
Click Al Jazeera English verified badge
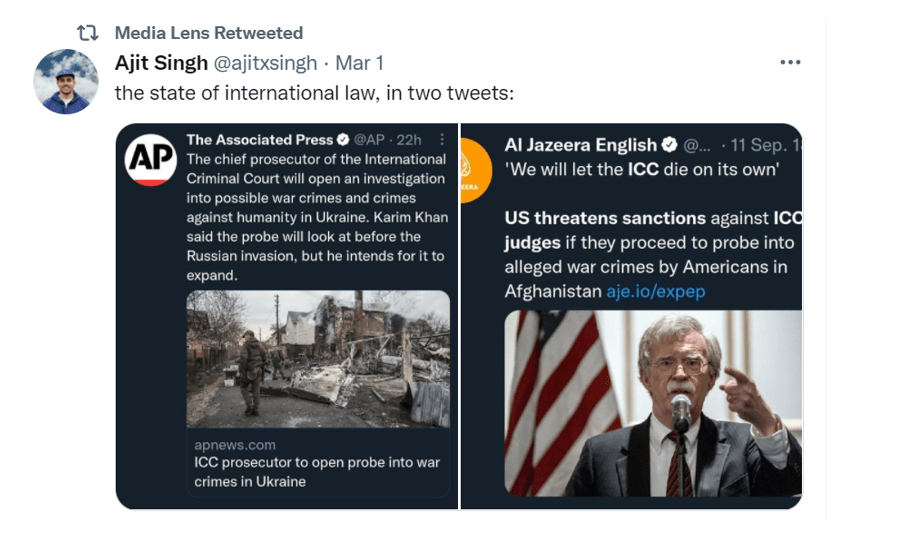coord(669,145)
